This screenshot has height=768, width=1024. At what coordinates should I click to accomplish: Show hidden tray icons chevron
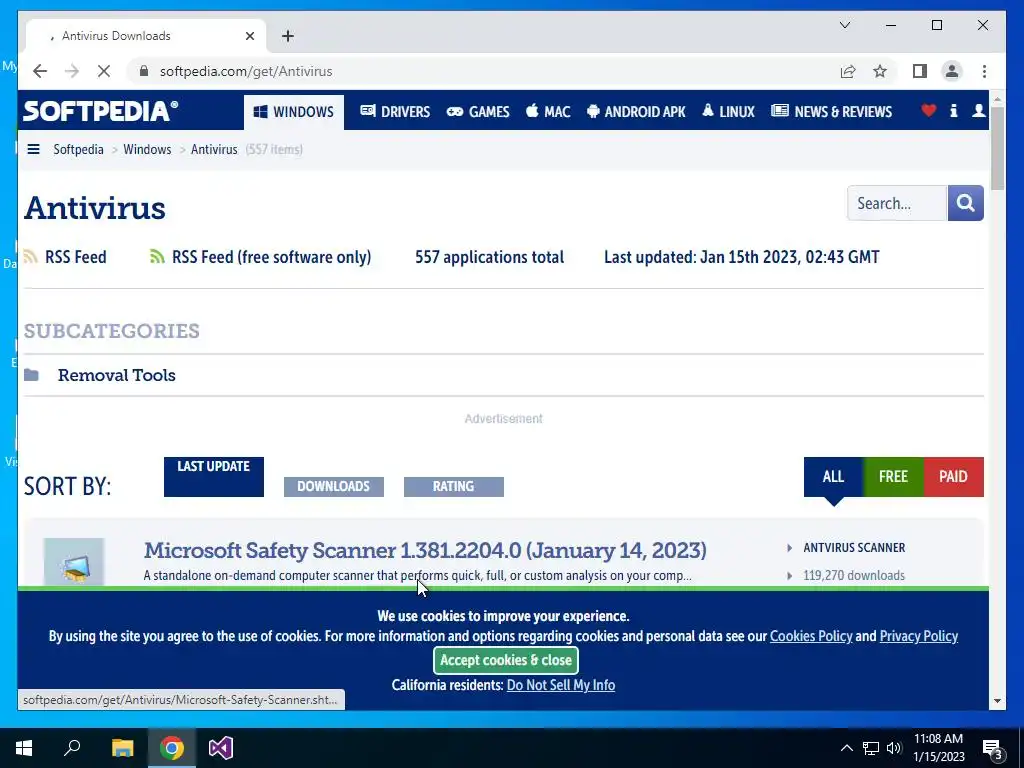[x=846, y=748]
